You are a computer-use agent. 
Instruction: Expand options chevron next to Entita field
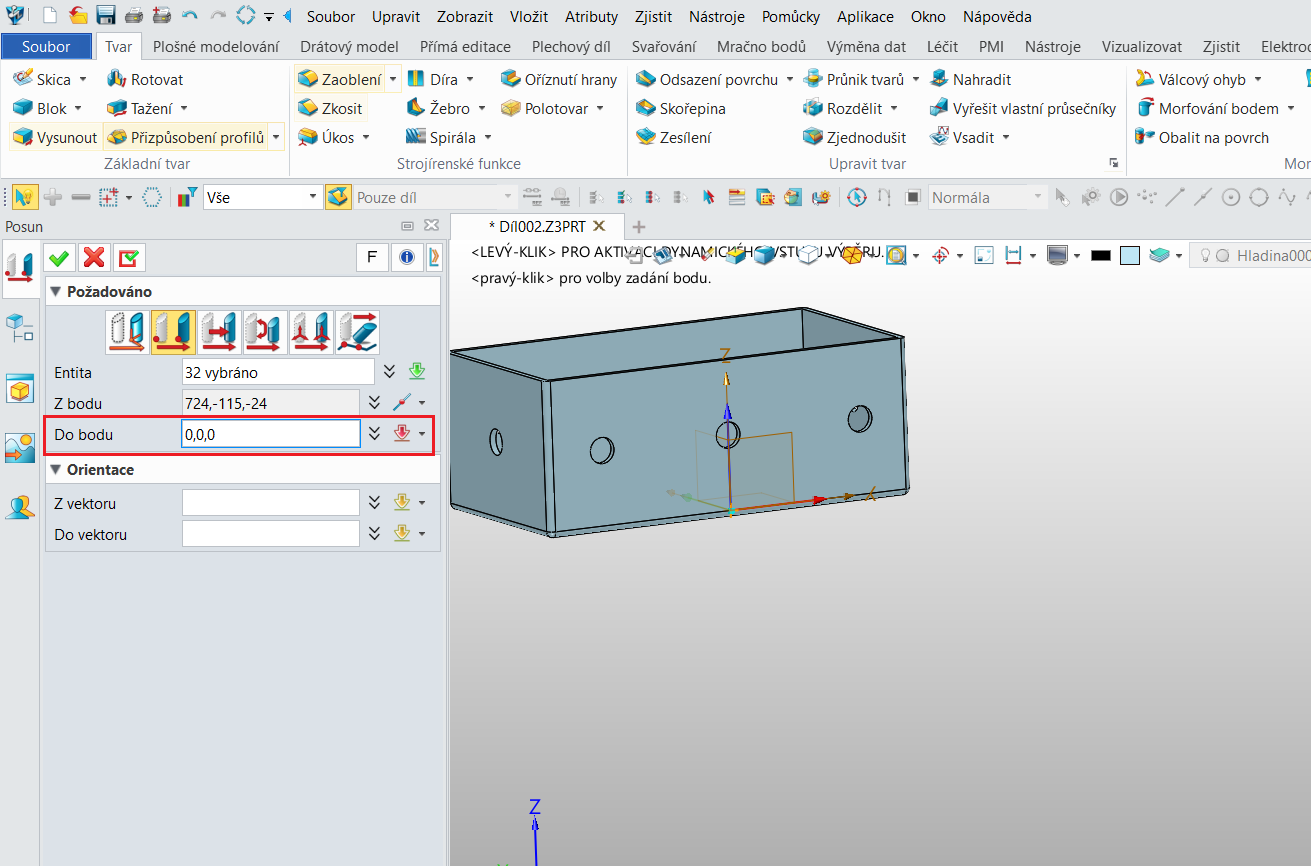[x=391, y=372]
